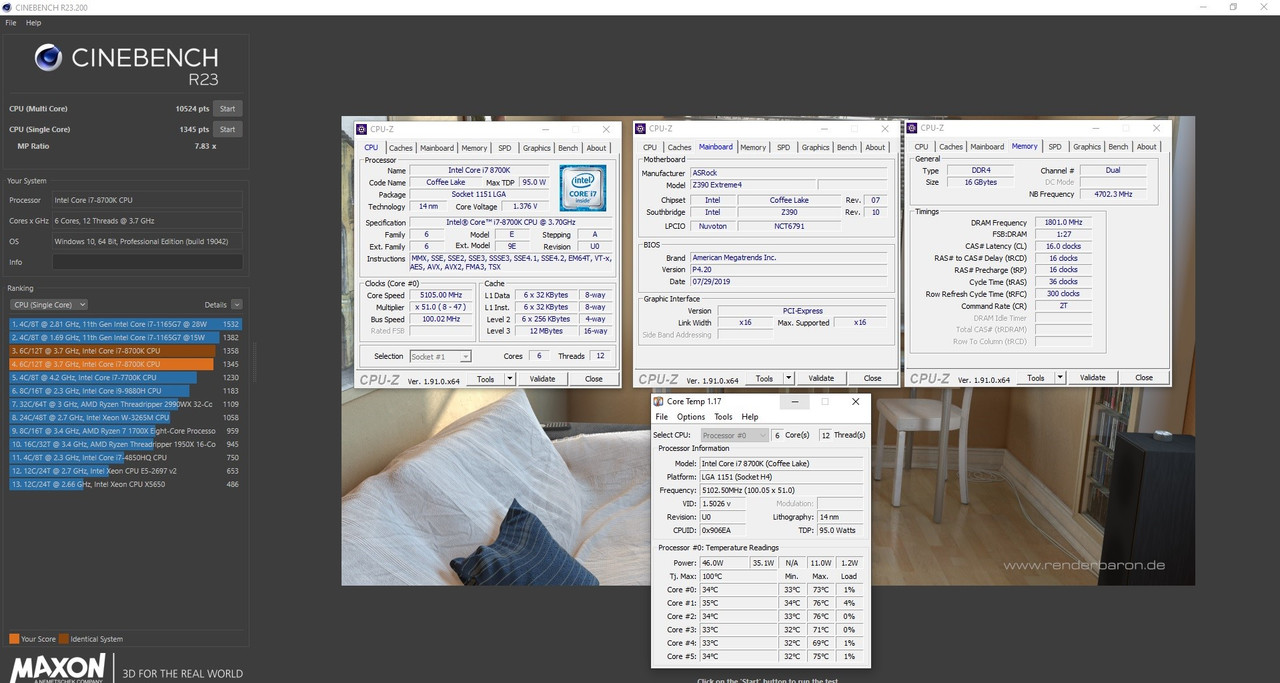1280x683 pixels.
Task: Switch to CPU tab in Mainboard CPU-Z window
Action: (650, 148)
